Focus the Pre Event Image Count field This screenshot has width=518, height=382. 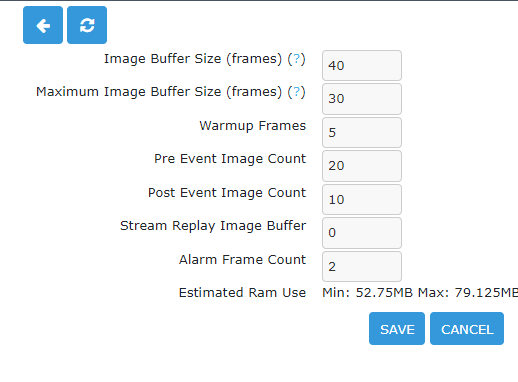pyautogui.click(x=362, y=166)
